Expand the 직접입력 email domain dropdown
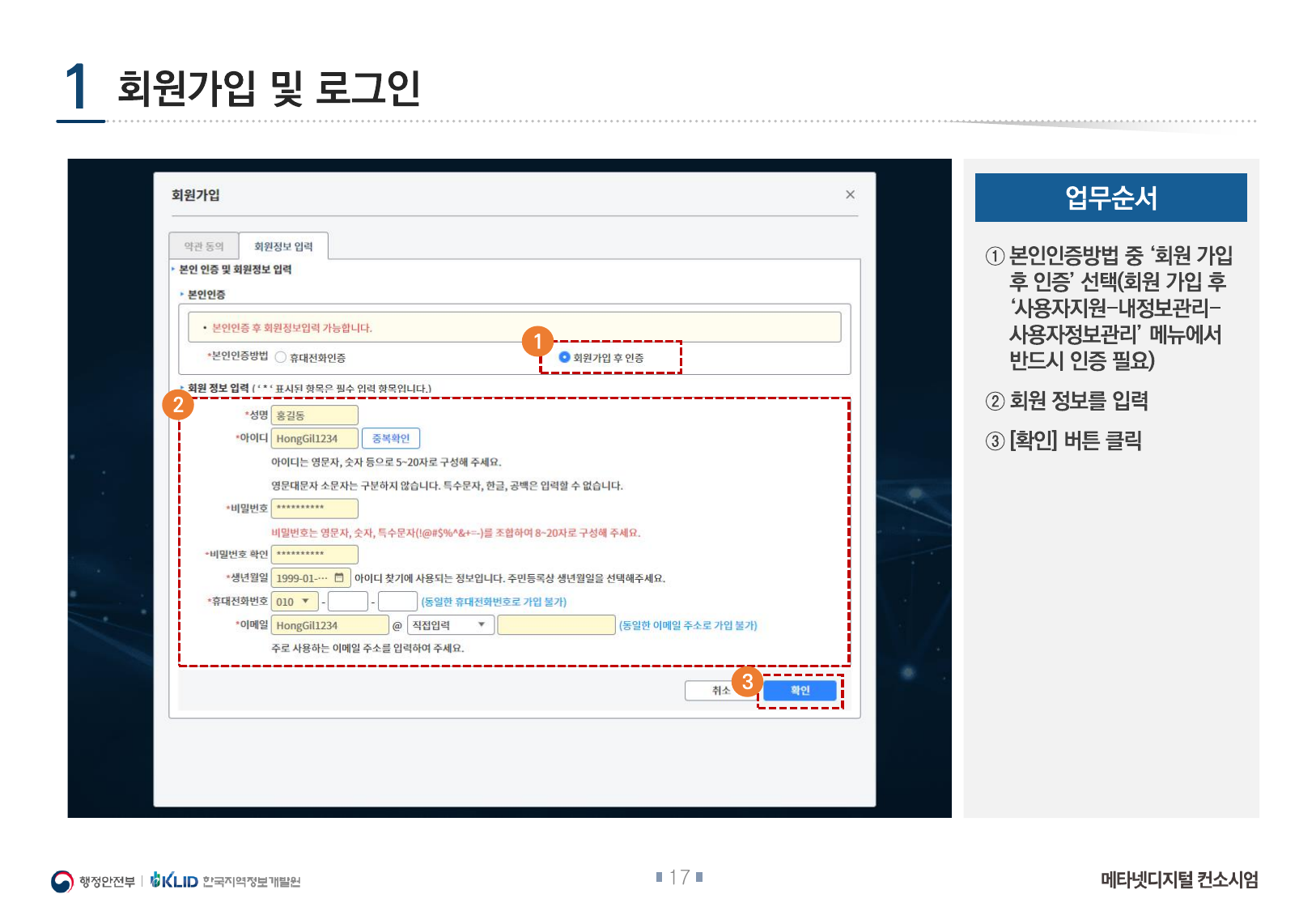 coord(450,625)
